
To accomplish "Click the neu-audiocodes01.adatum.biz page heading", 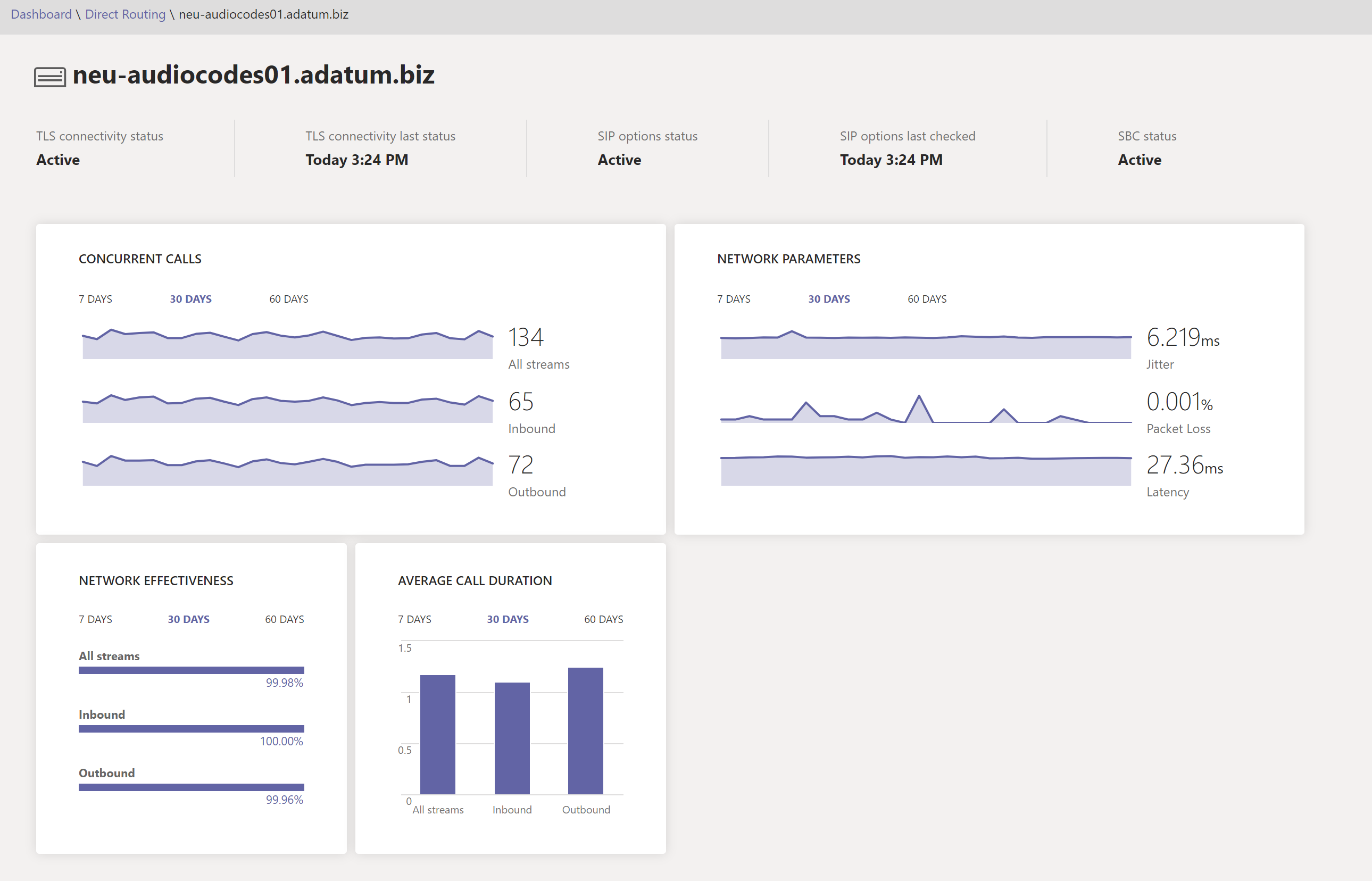I will (253, 75).
